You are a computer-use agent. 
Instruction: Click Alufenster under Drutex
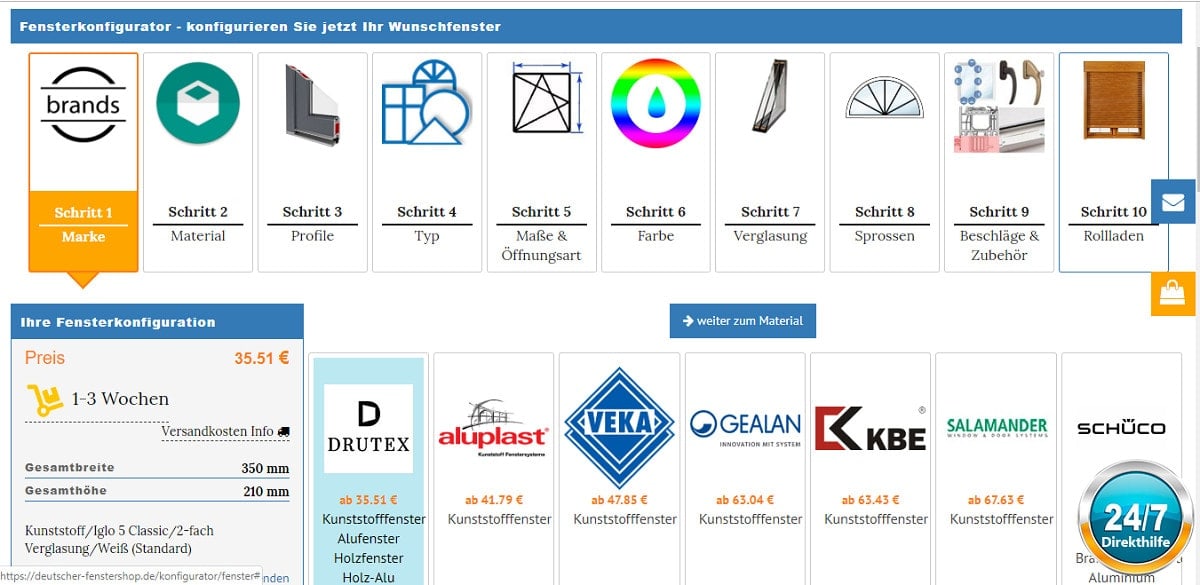pos(370,539)
